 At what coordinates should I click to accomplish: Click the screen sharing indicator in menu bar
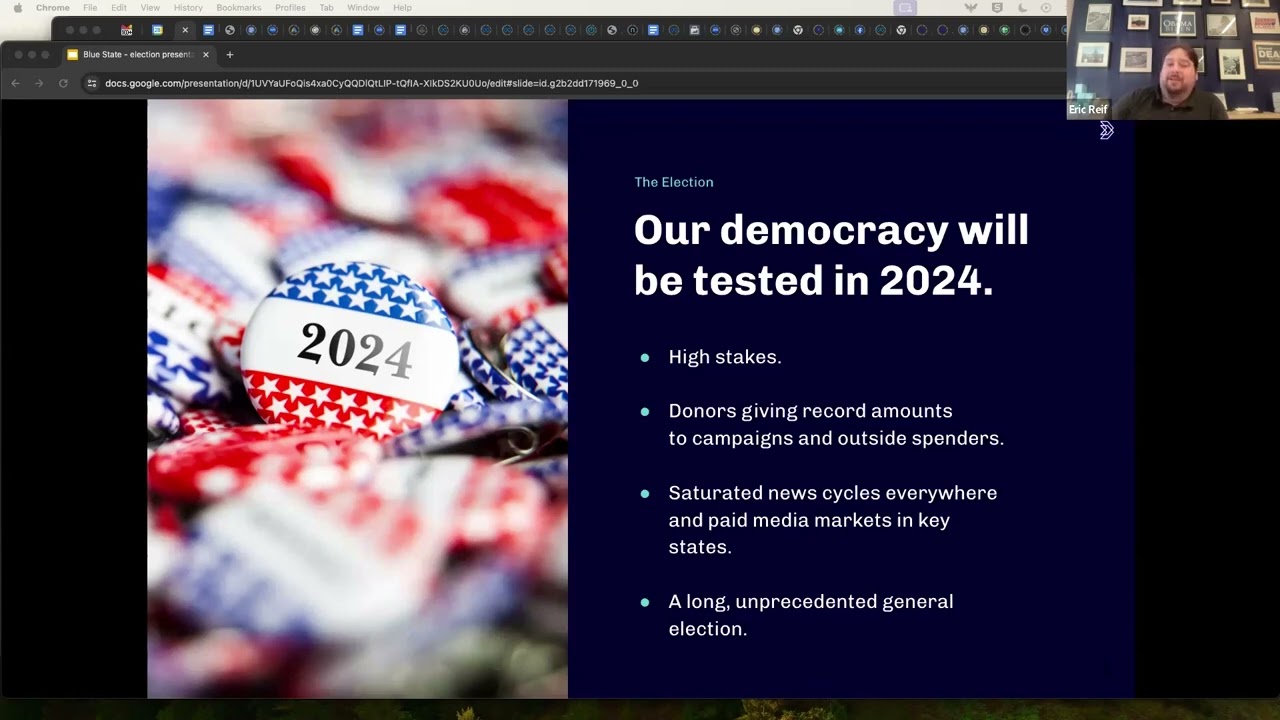pyautogui.click(x=905, y=8)
